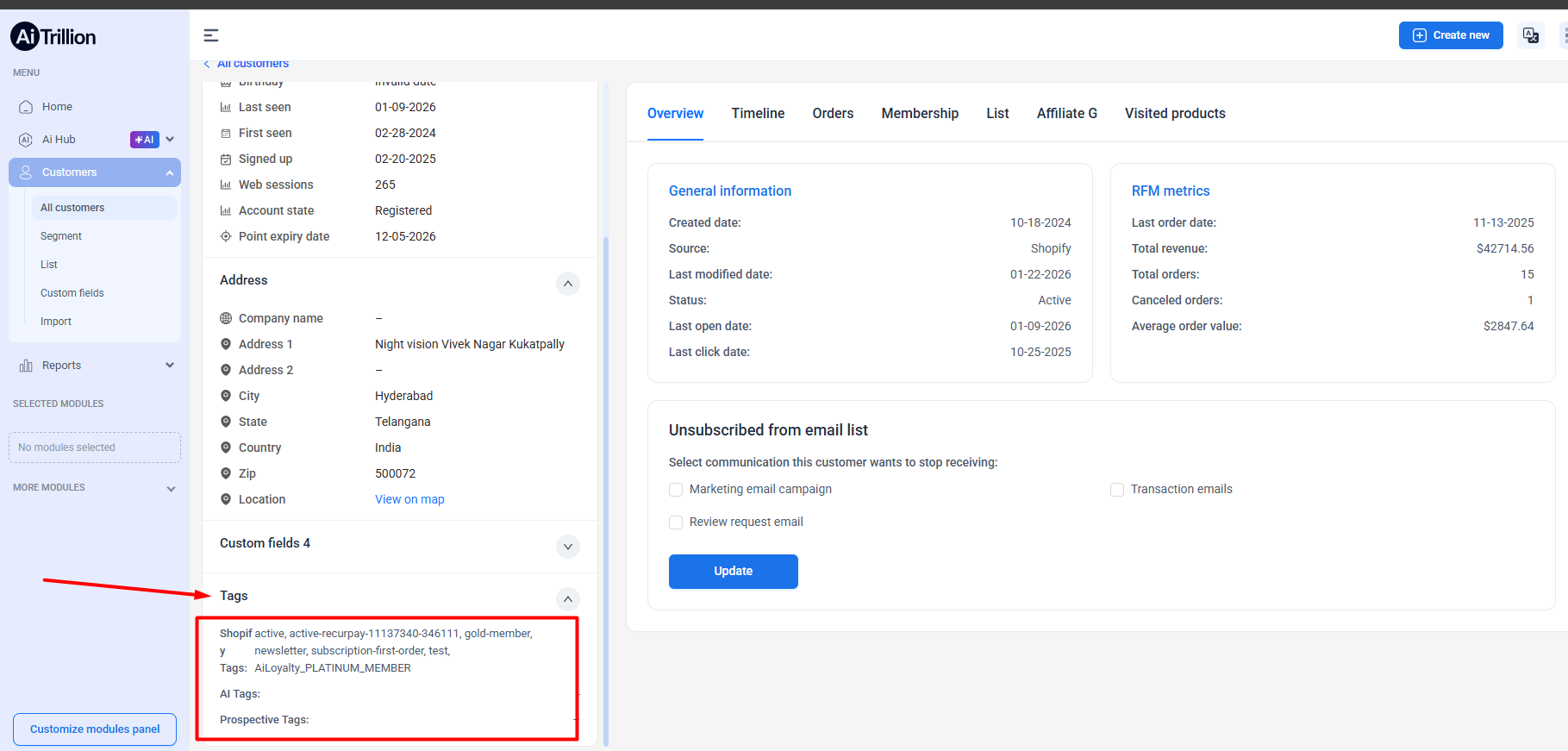Open the Membership tab
Screen dimensions: 1568x751
coord(920,114)
